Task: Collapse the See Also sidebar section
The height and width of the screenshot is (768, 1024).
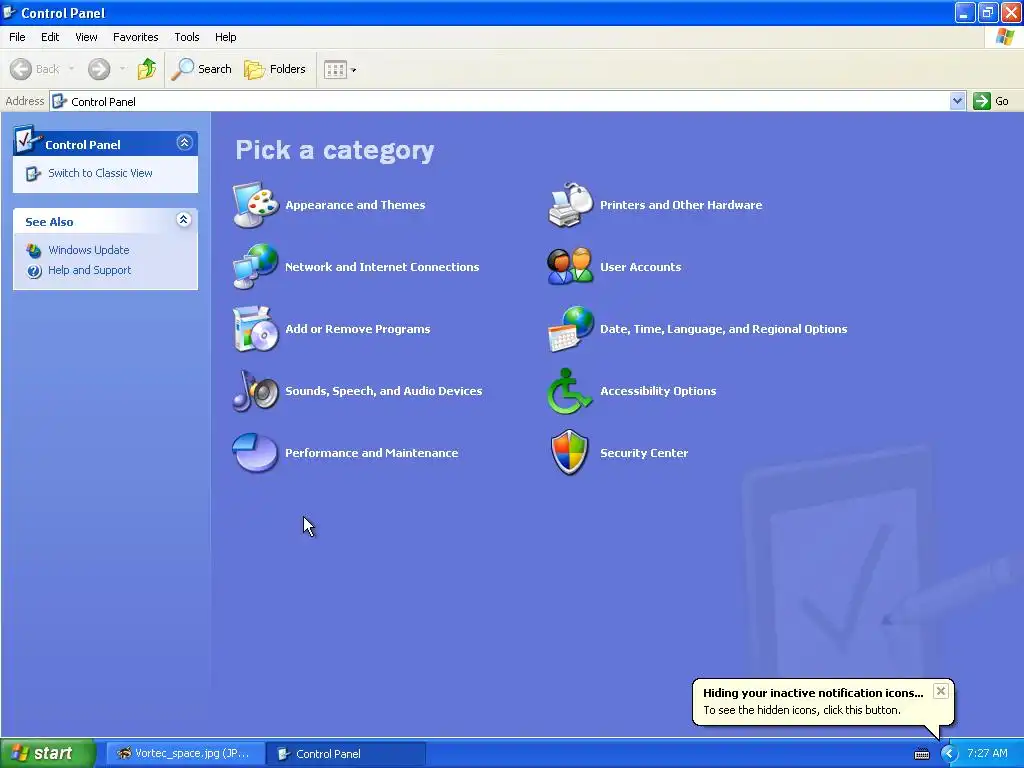Action: [x=184, y=219]
